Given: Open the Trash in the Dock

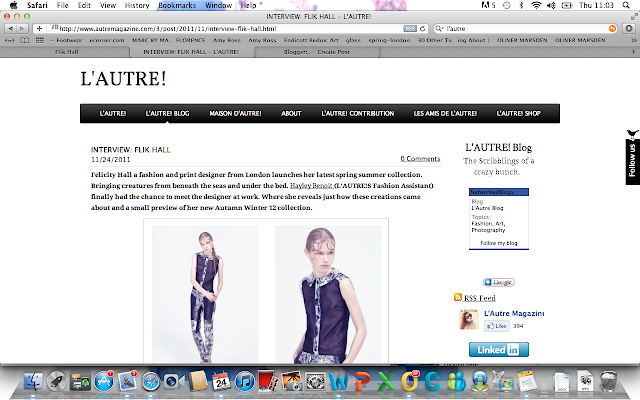Looking at the screenshot, I should 609,381.
